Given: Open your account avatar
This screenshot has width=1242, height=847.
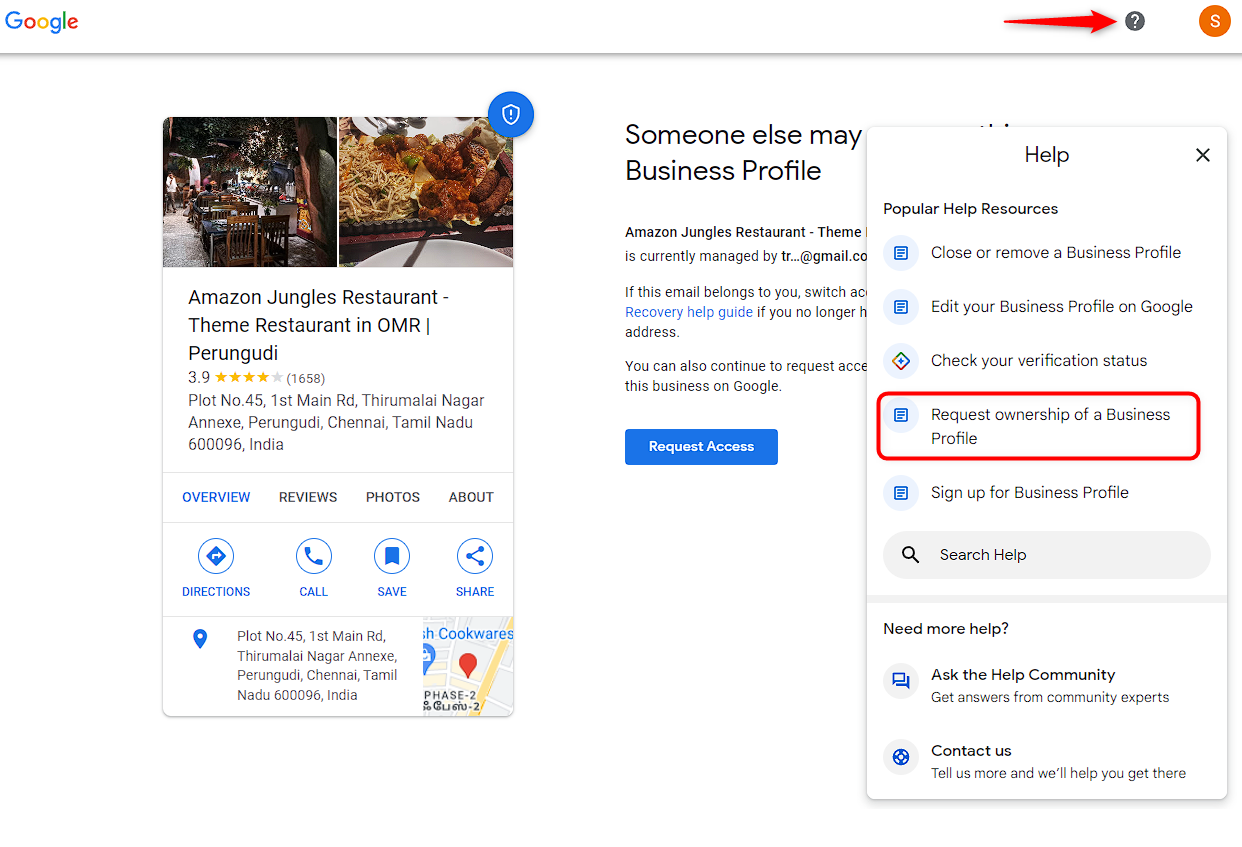Looking at the screenshot, I should coord(1214,20).
